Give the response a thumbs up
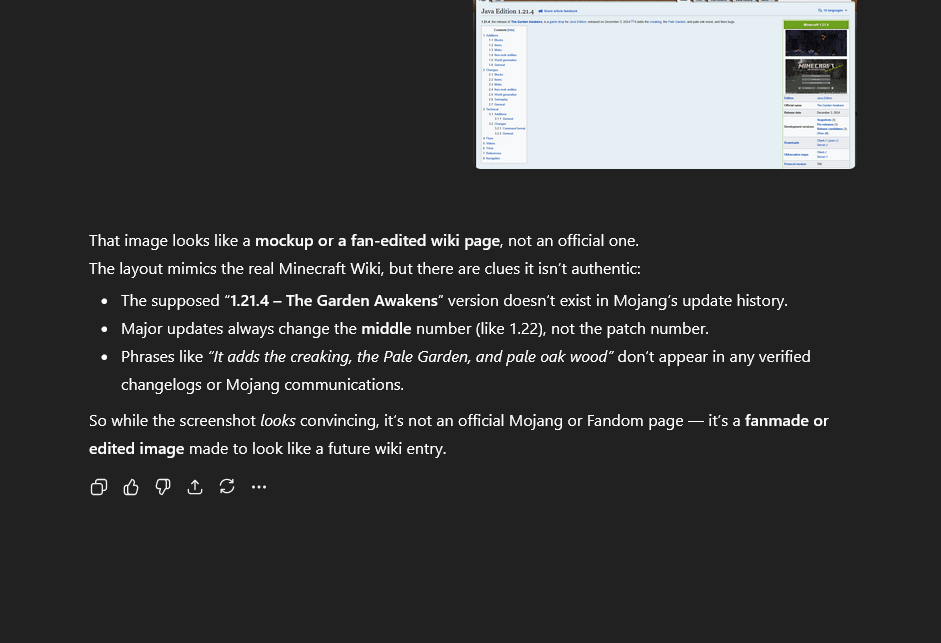This screenshot has height=643, width=941. click(131, 487)
